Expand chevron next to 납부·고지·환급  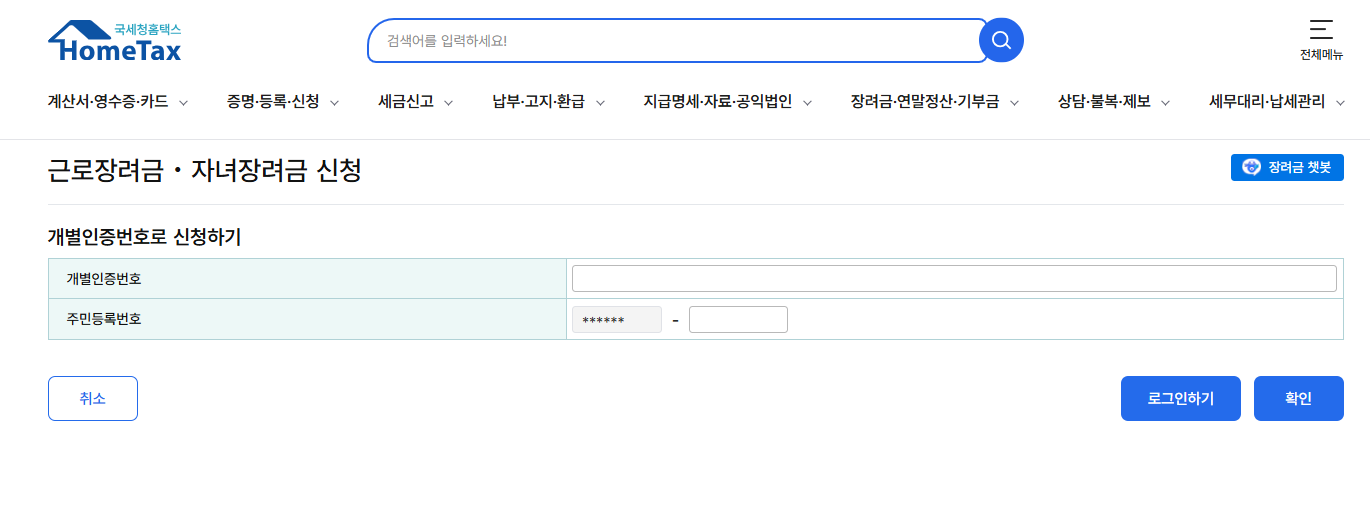[x=600, y=102]
